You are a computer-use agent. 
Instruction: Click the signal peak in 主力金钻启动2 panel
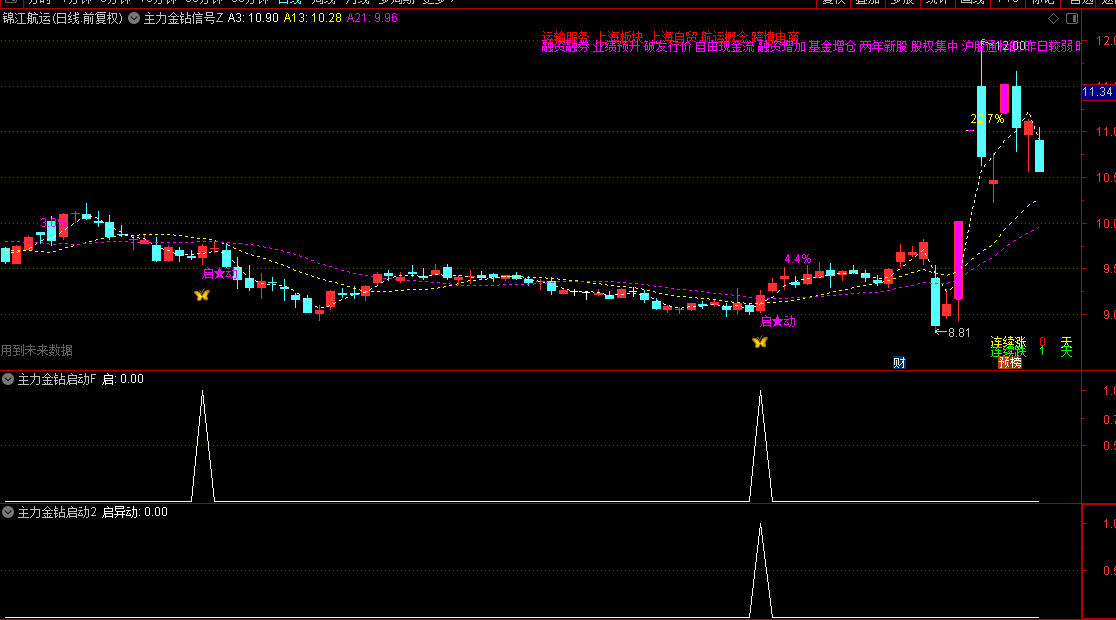761,527
